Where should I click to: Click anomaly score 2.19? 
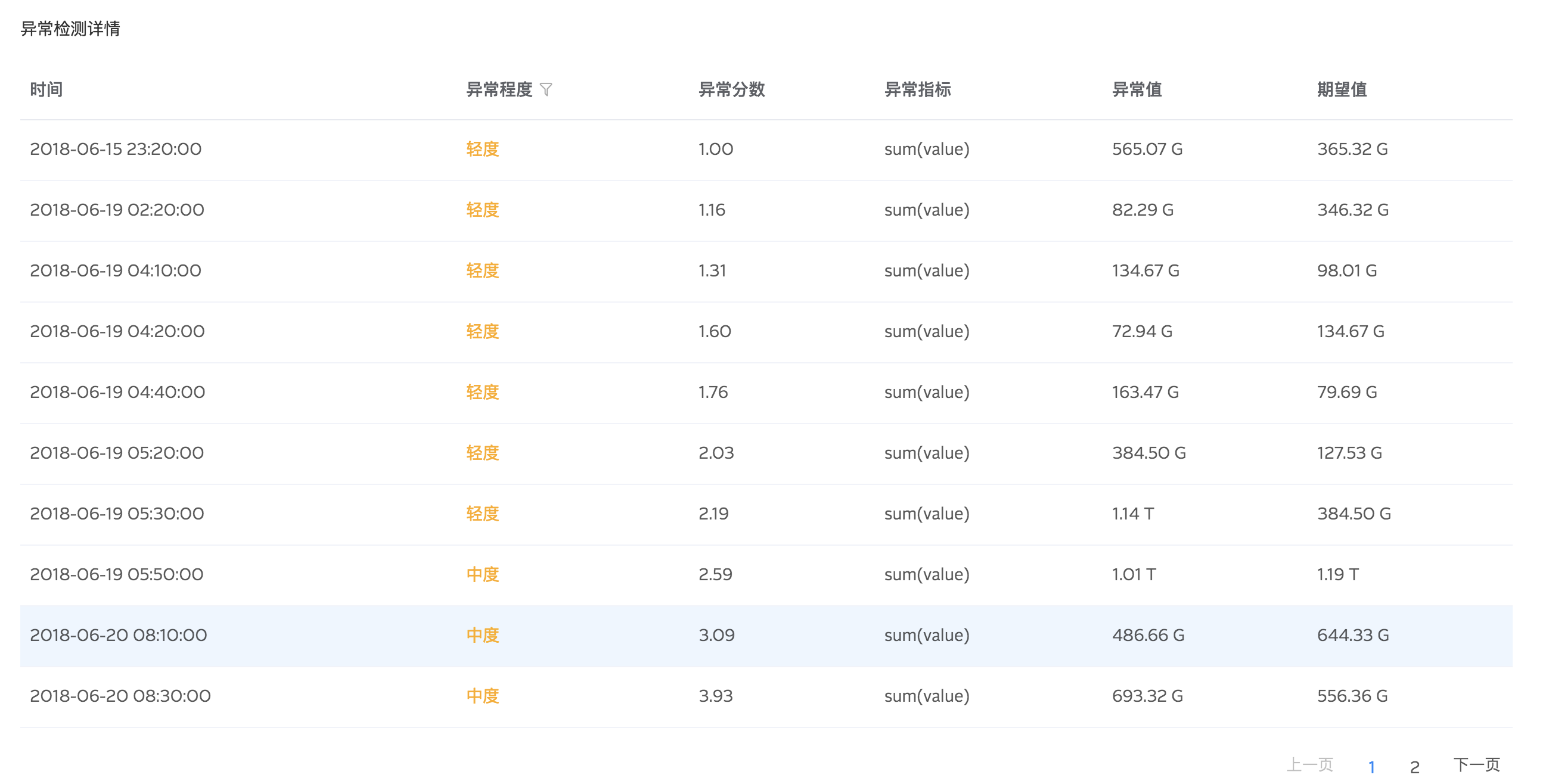(x=713, y=514)
